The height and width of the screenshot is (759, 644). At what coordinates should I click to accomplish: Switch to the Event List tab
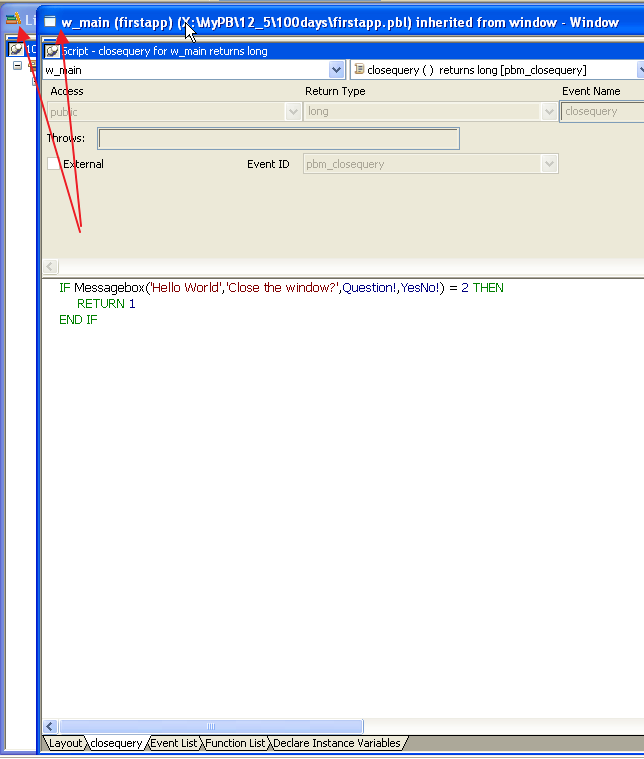(173, 743)
